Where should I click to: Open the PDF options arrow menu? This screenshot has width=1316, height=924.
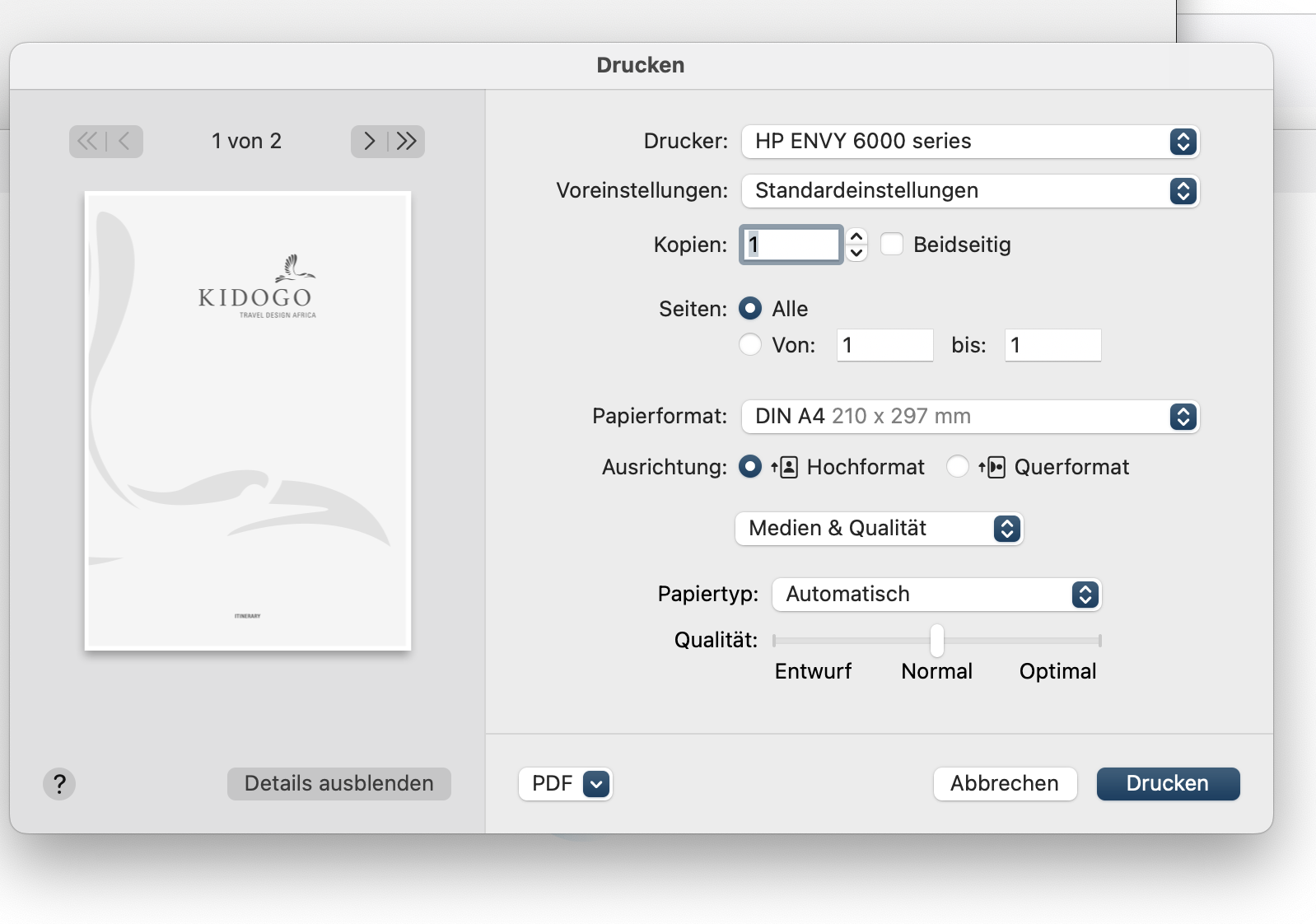(596, 784)
